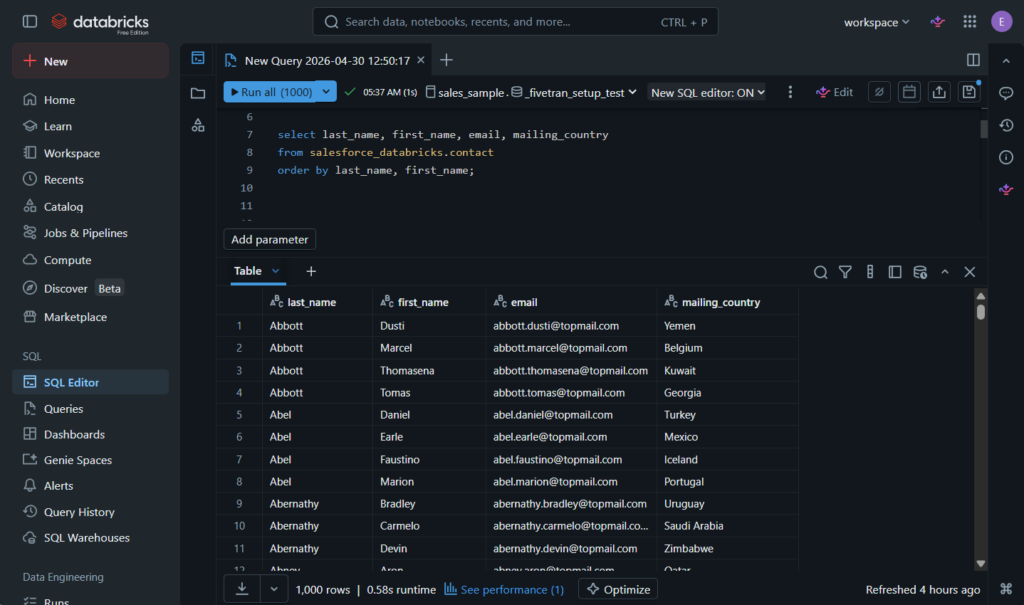Open the query editor panel icon
The image size is (1024, 605).
[198, 58]
